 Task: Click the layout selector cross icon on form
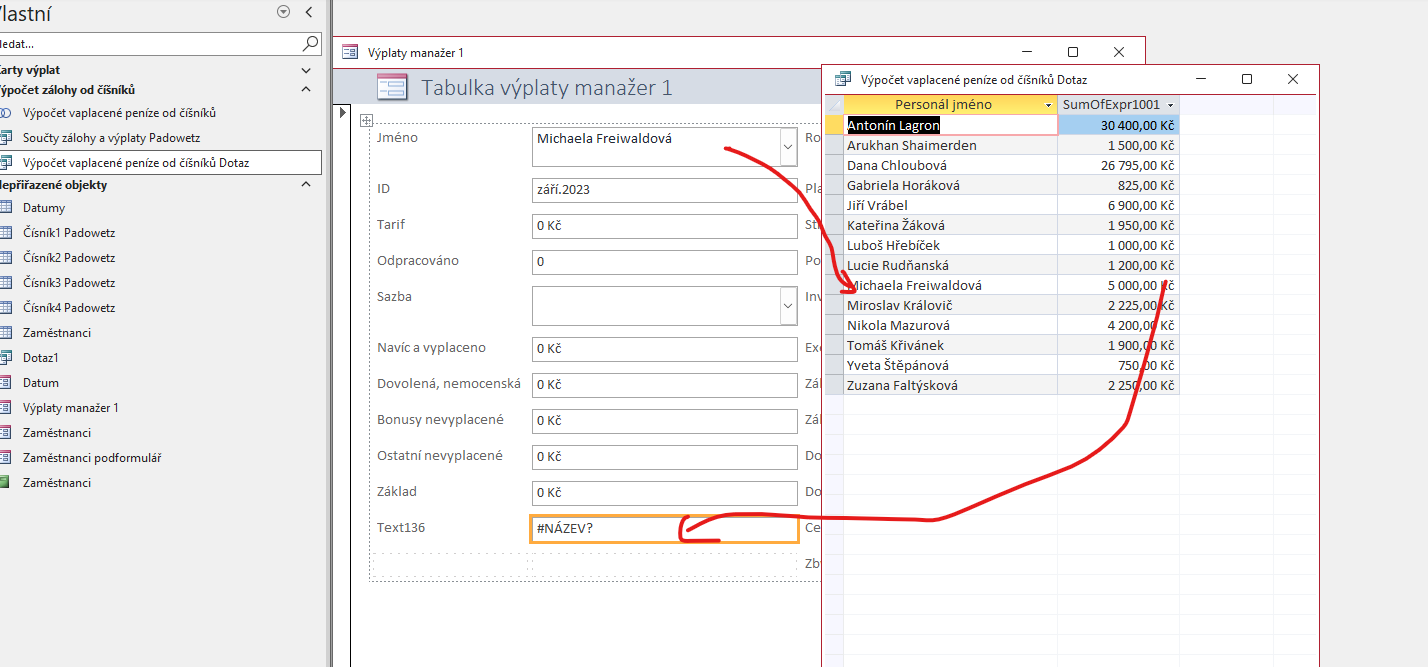click(366, 121)
